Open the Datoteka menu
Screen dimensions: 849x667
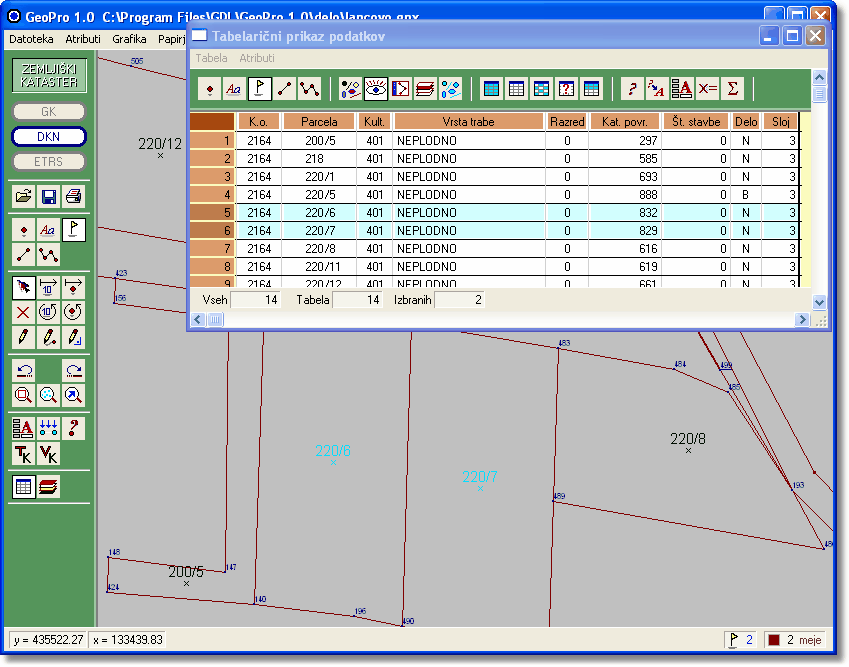coord(31,39)
